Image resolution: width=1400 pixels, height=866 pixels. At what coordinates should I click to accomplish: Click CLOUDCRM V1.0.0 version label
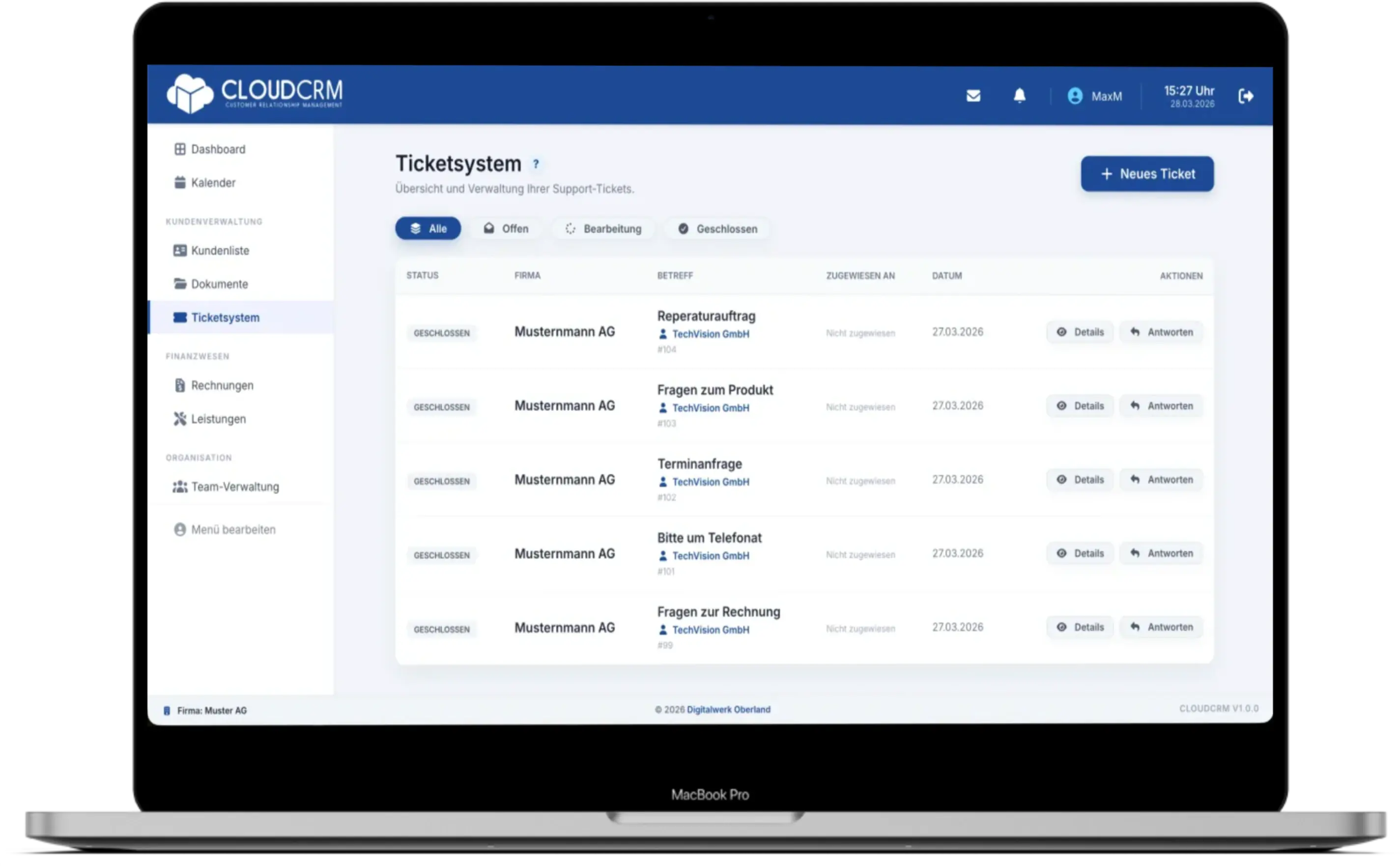[x=1219, y=709]
